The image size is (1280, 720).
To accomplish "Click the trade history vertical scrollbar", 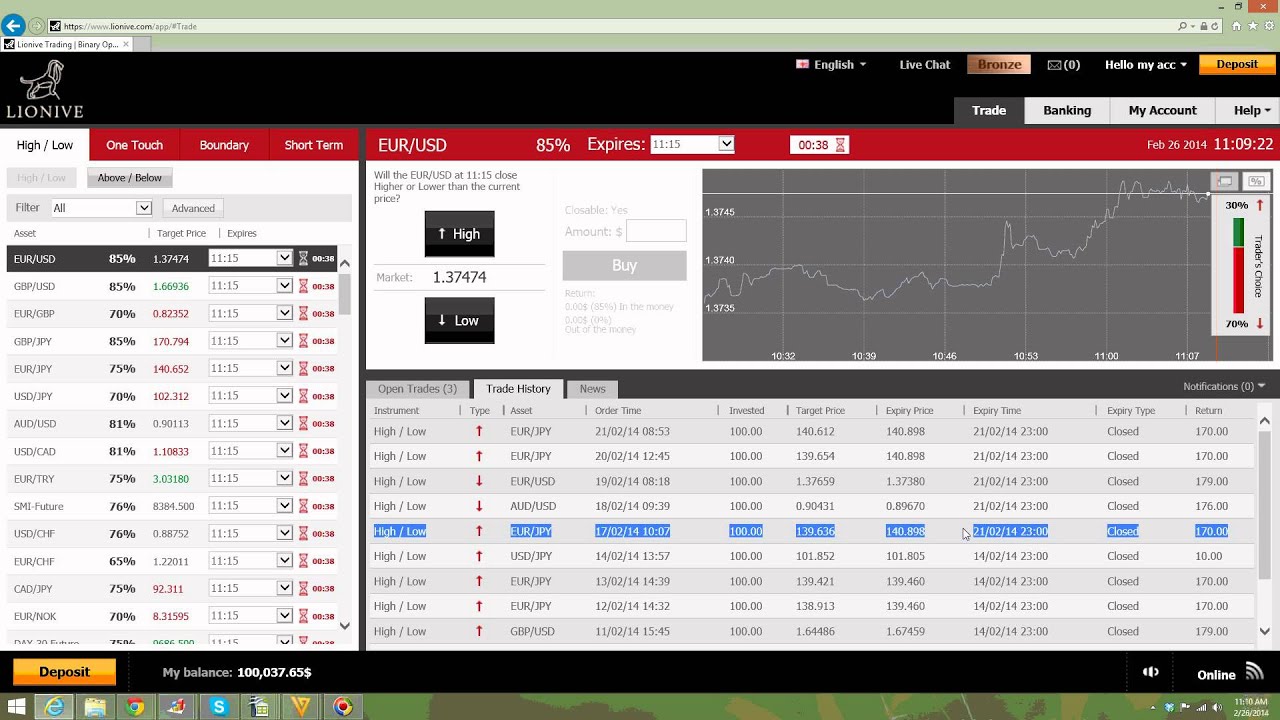I will click(1264, 505).
